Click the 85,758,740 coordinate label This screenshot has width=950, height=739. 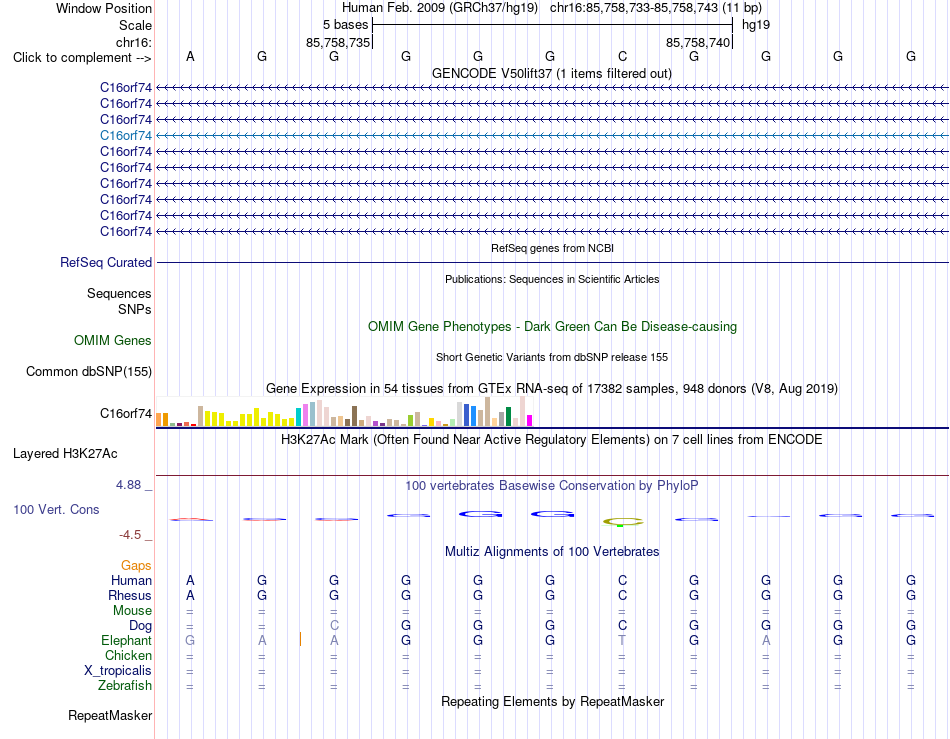(698, 43)
